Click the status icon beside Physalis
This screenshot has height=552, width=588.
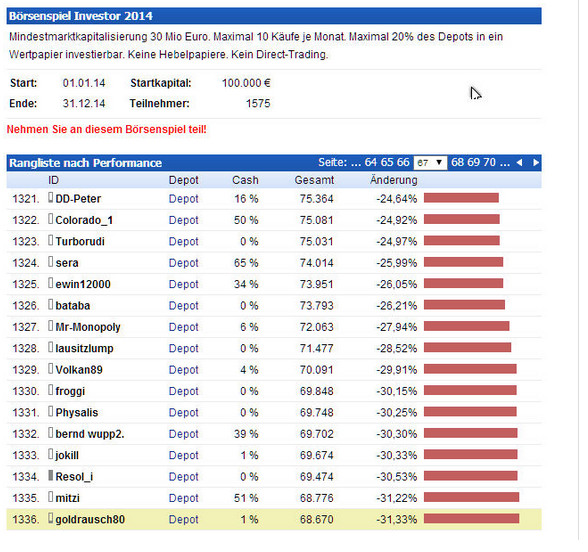coord(51,411)
